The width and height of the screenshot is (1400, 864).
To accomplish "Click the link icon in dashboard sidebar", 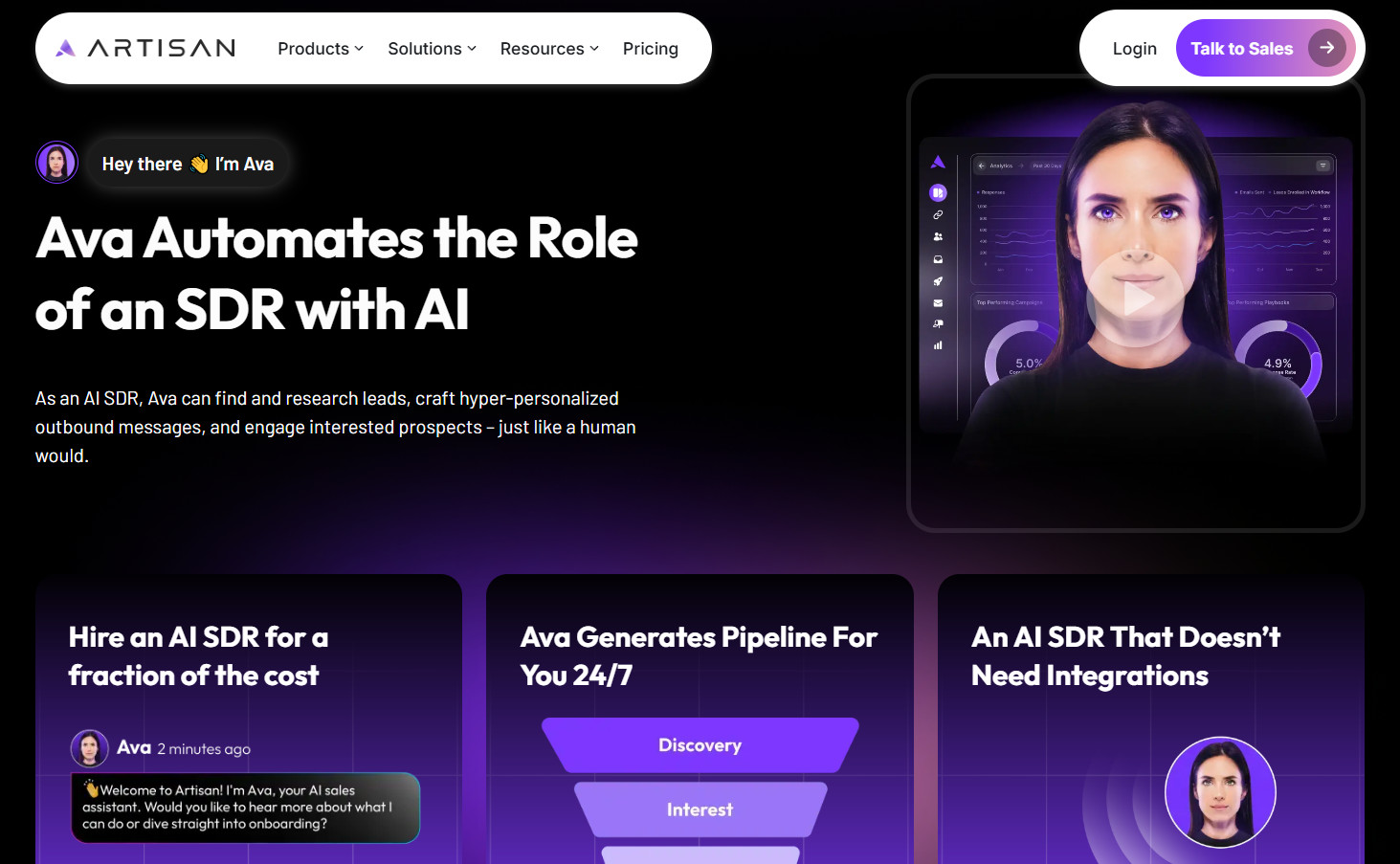I will pos(938,215).
